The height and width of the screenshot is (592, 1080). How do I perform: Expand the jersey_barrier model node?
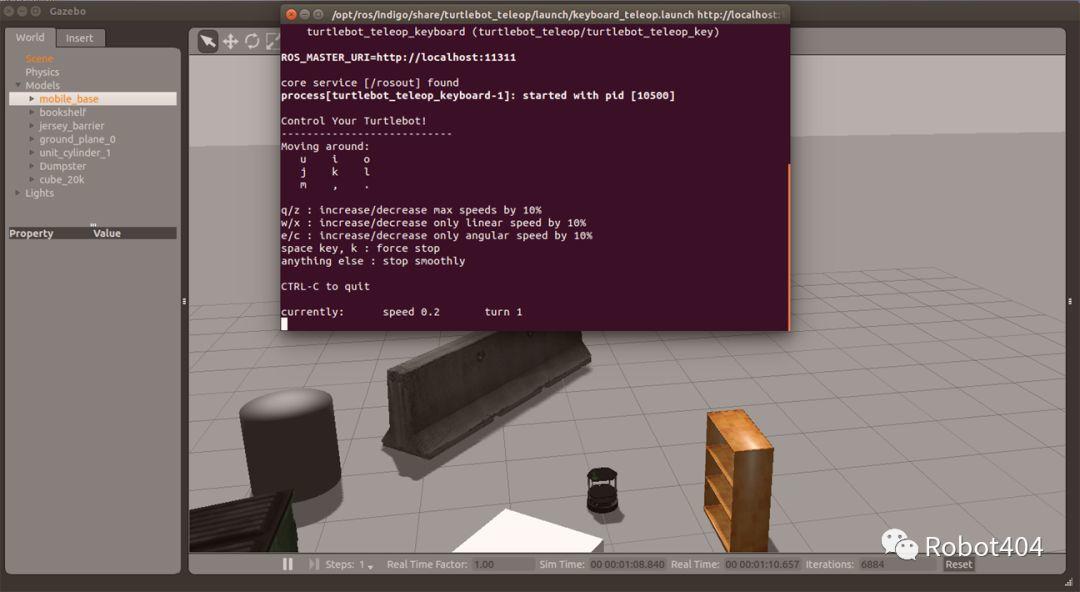point(32,125)
